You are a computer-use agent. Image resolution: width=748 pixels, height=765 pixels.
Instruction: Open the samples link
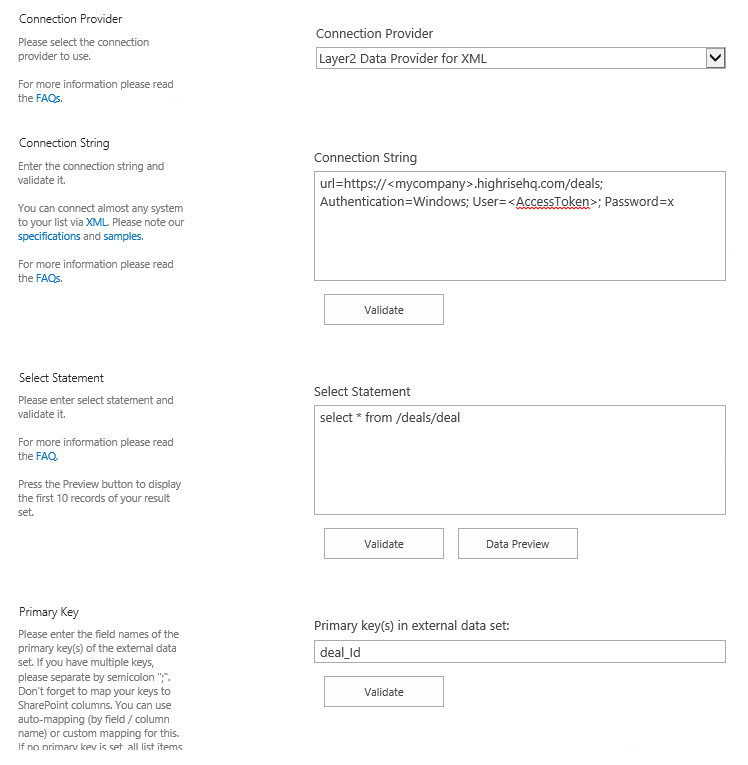(122, 236)
